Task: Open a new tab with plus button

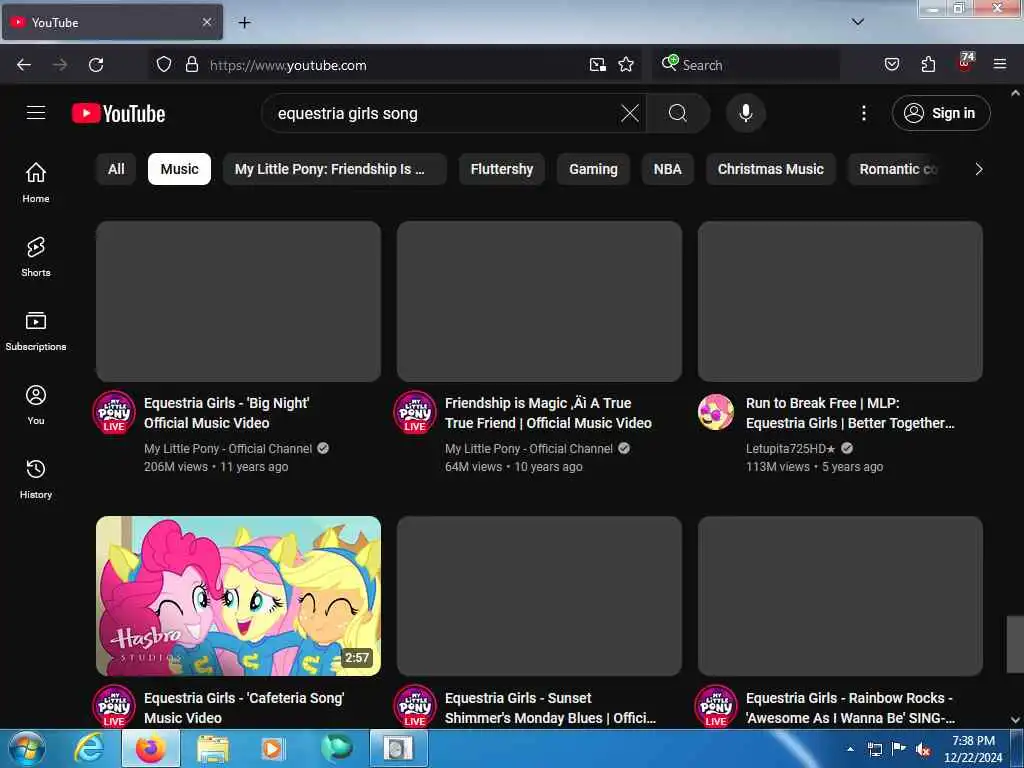Action: pyautogui.click(x=244, y=23)
